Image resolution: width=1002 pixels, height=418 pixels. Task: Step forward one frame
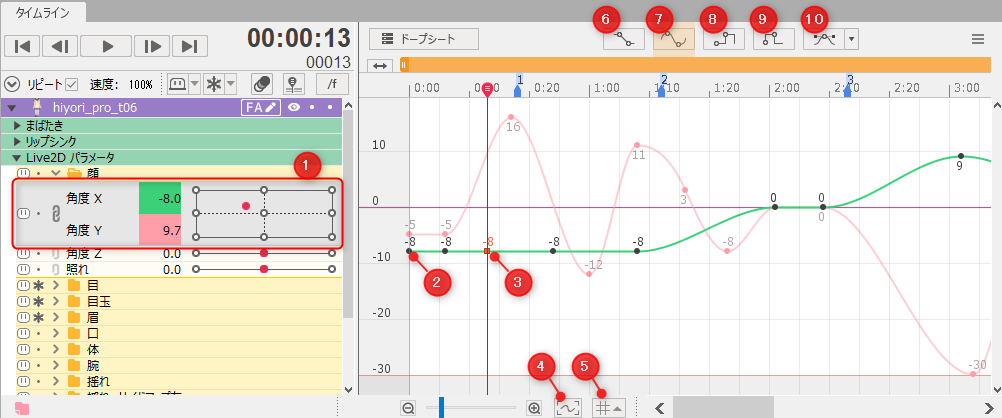click(x=152, y=46)
